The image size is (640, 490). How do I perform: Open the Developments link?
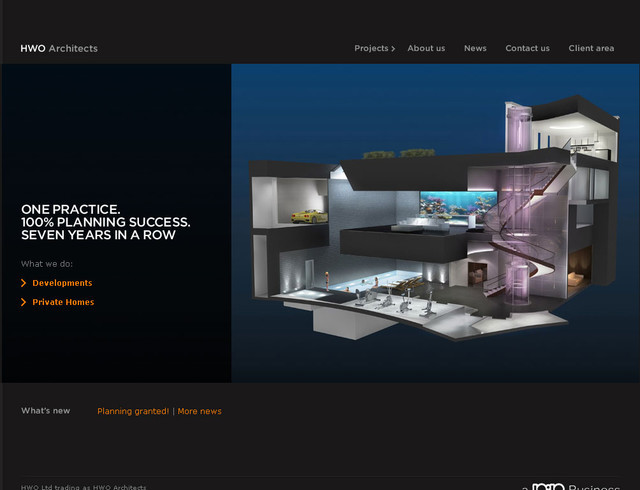(x=62, y=283)
